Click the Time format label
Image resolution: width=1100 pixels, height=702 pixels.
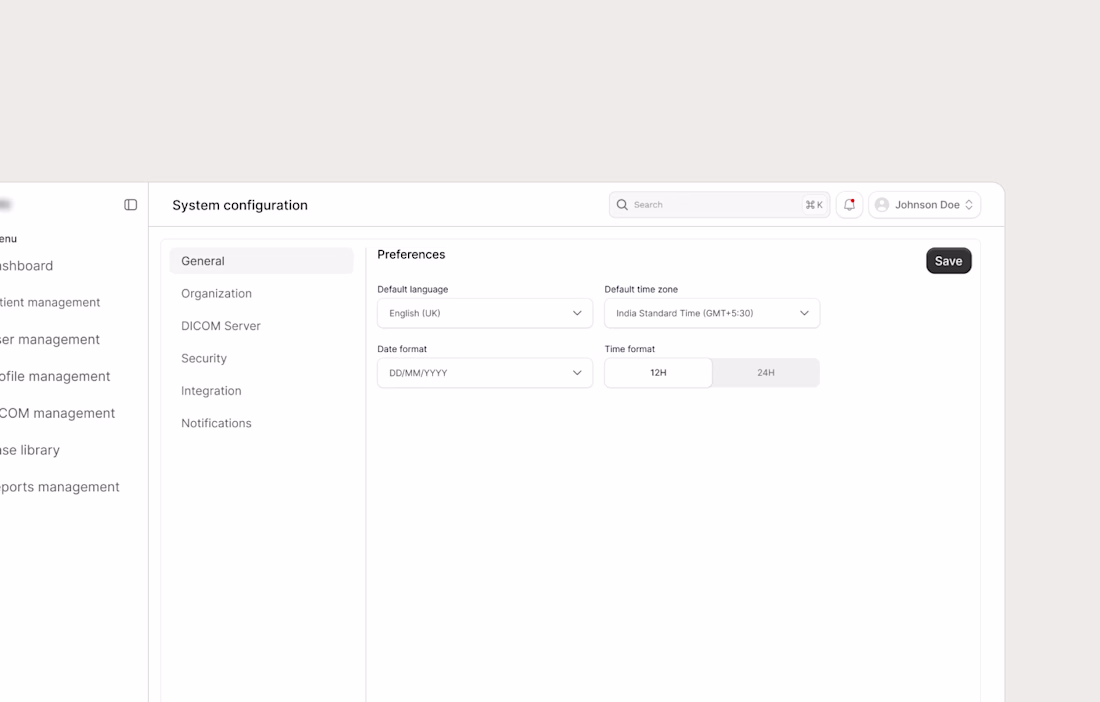pyautogui.click(x=630, y=349)
